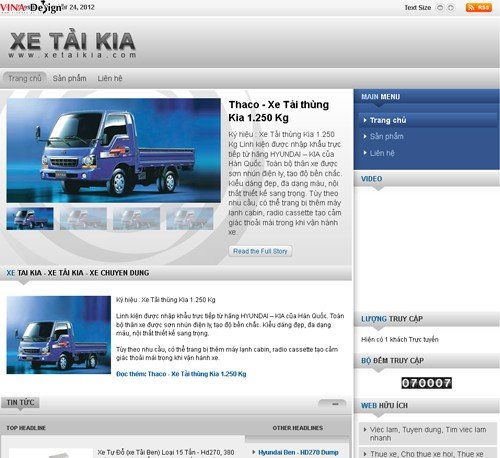The height and width of the screenshot is (458, 500).
Task: Click the VINA Design logo
Action: point(31,8)
